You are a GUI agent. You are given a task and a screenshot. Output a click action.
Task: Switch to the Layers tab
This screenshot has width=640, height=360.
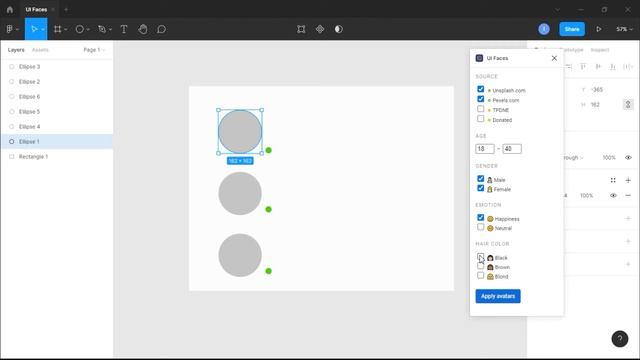(x=16, y=50)
